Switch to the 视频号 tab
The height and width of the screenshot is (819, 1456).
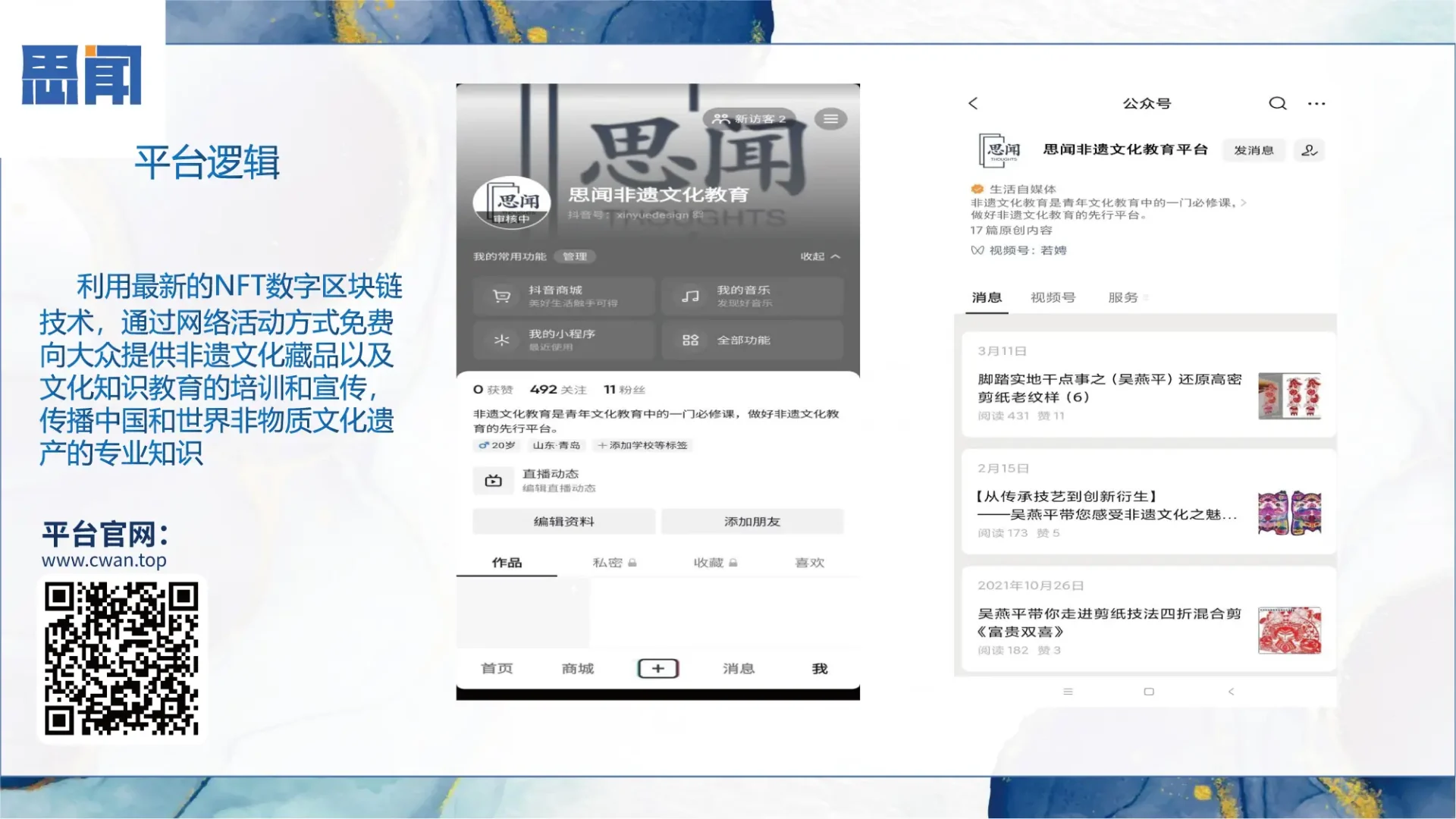[x=1053, y=297]
